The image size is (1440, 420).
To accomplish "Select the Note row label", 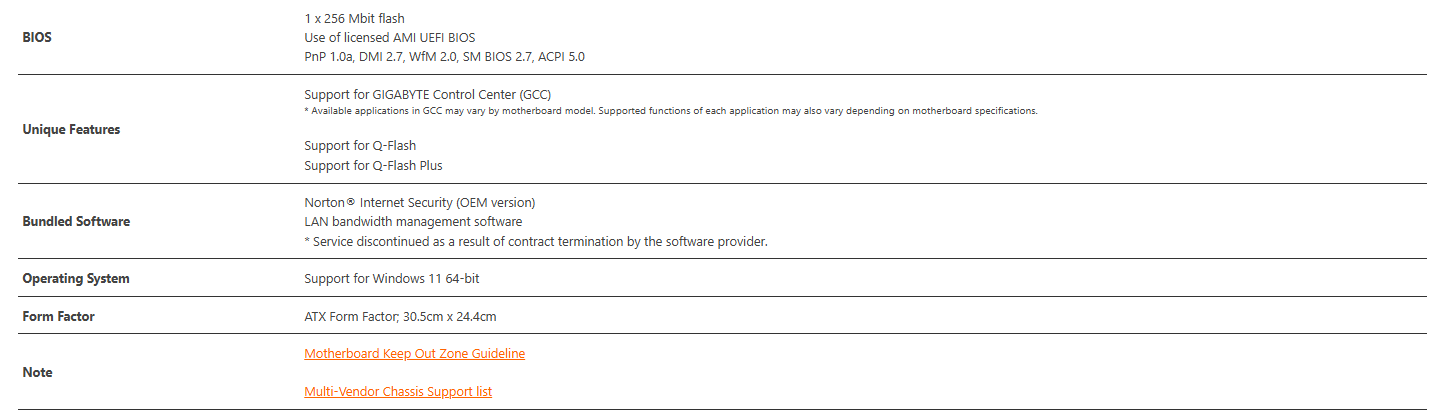I will click(x=37, y=373).
